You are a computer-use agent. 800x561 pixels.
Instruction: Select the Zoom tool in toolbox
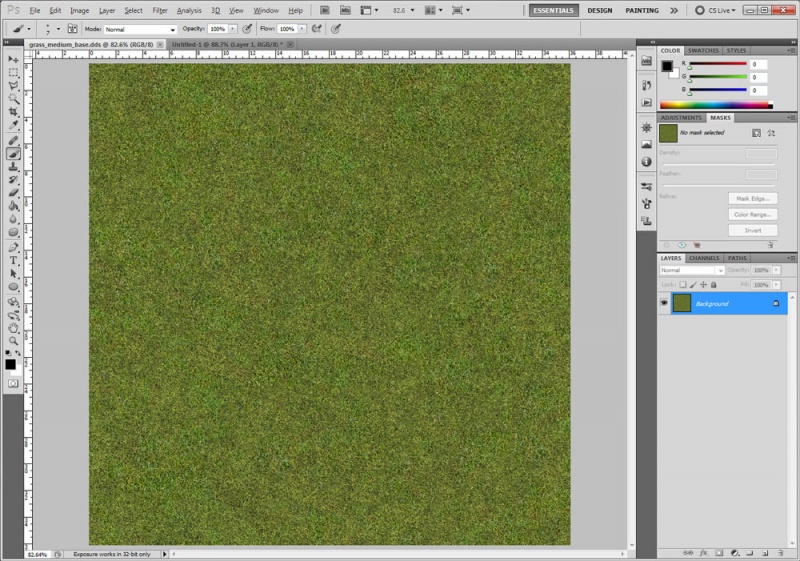pos(14,340)
